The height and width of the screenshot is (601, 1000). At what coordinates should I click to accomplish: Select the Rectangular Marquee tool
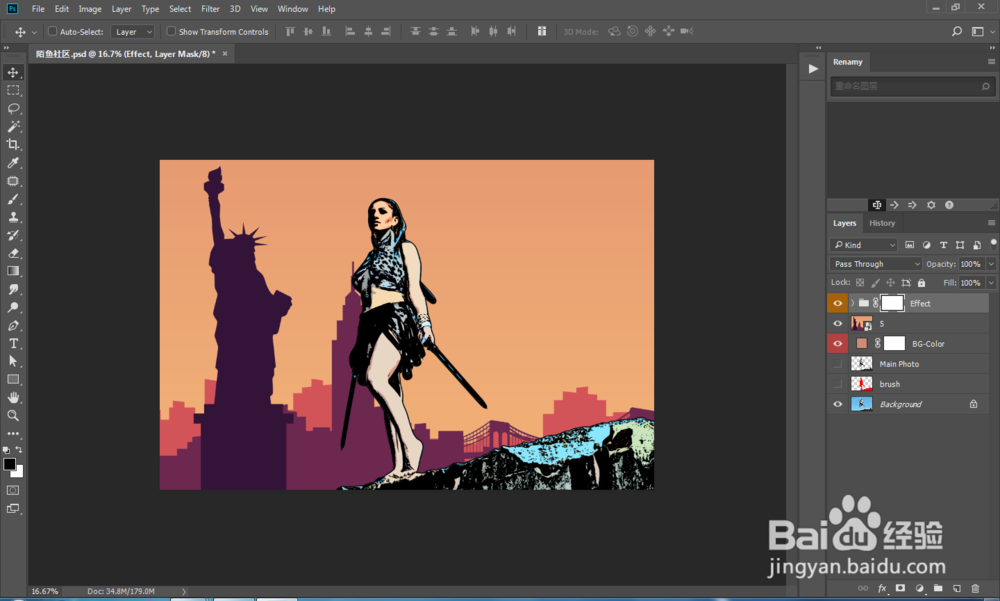(x=13, y=91)
